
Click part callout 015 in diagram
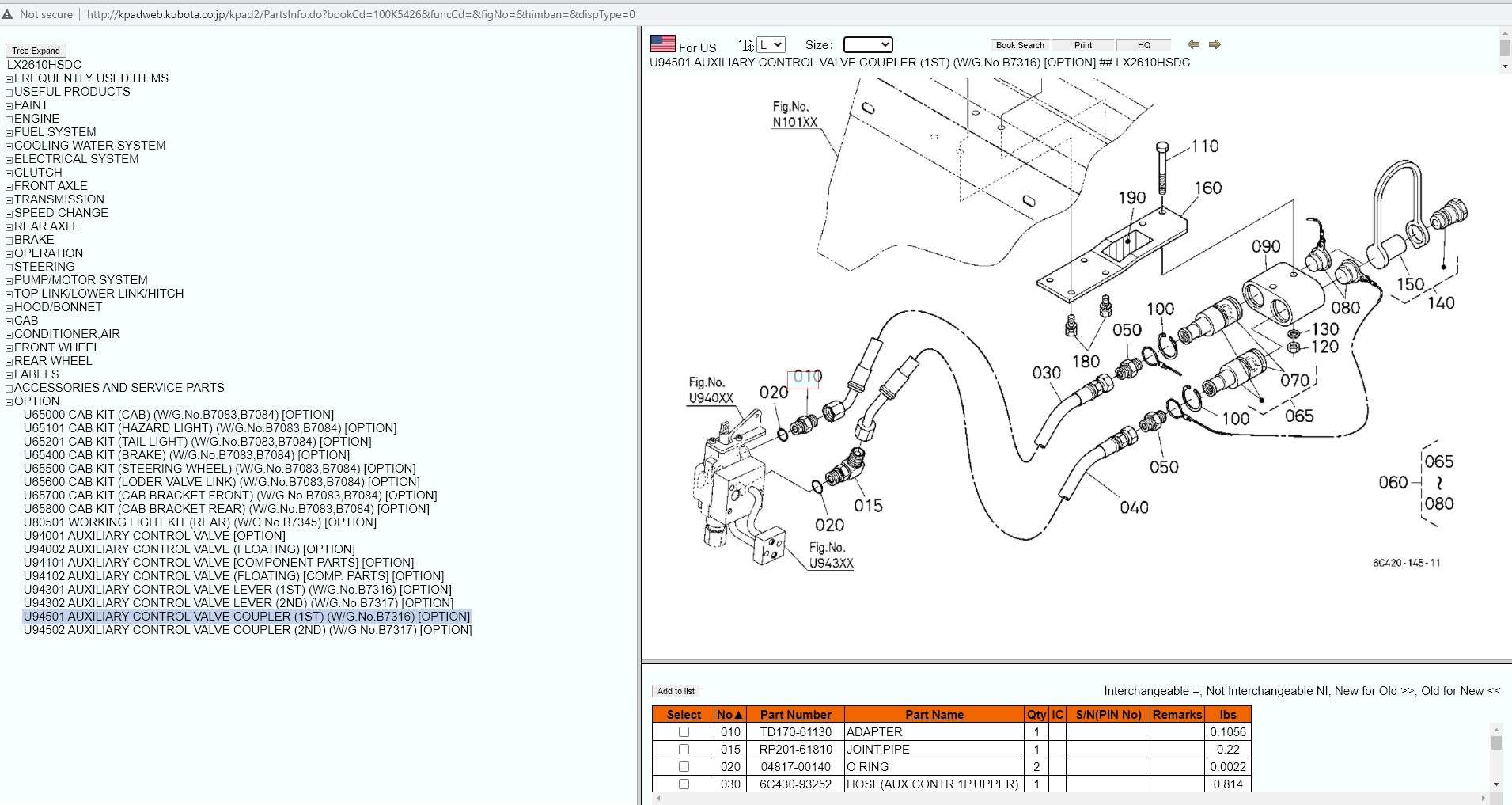[868, 506]
